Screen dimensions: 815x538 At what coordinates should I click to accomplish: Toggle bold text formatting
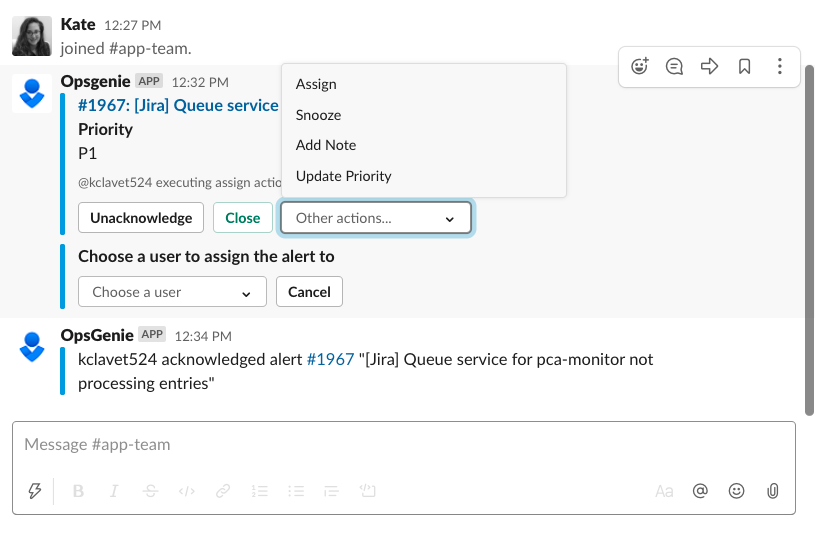point(79,491)
